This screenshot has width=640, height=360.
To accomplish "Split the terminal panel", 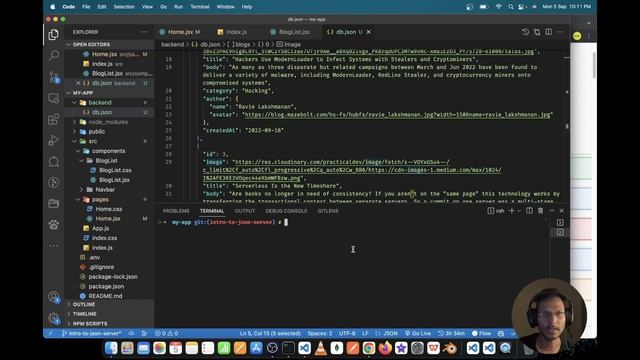I will point(529,211).
